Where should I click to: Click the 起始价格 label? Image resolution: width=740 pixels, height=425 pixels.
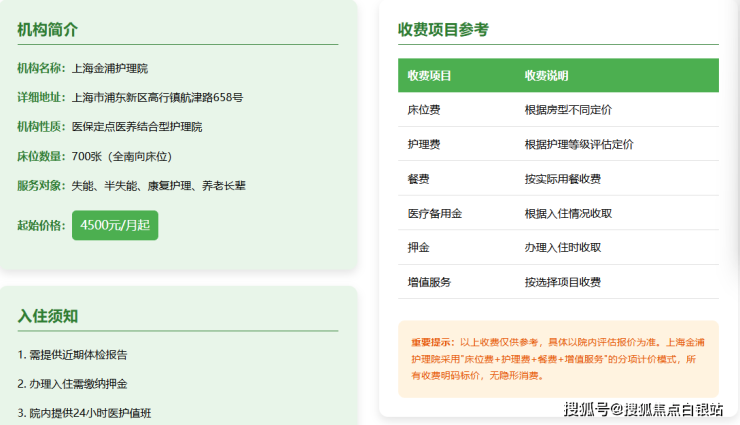point(41,225)
